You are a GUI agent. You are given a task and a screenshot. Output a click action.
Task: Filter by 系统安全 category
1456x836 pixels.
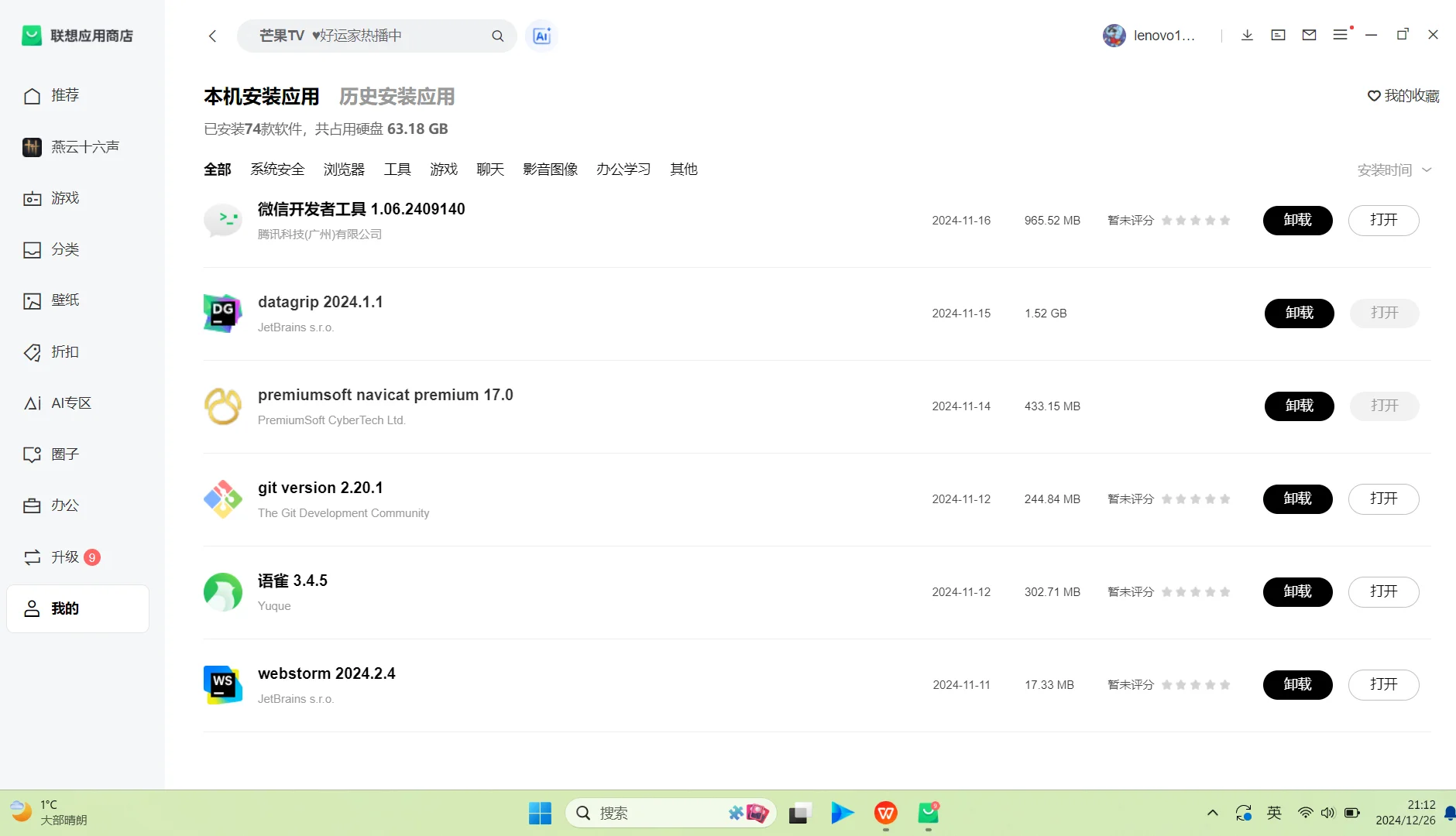277,170
